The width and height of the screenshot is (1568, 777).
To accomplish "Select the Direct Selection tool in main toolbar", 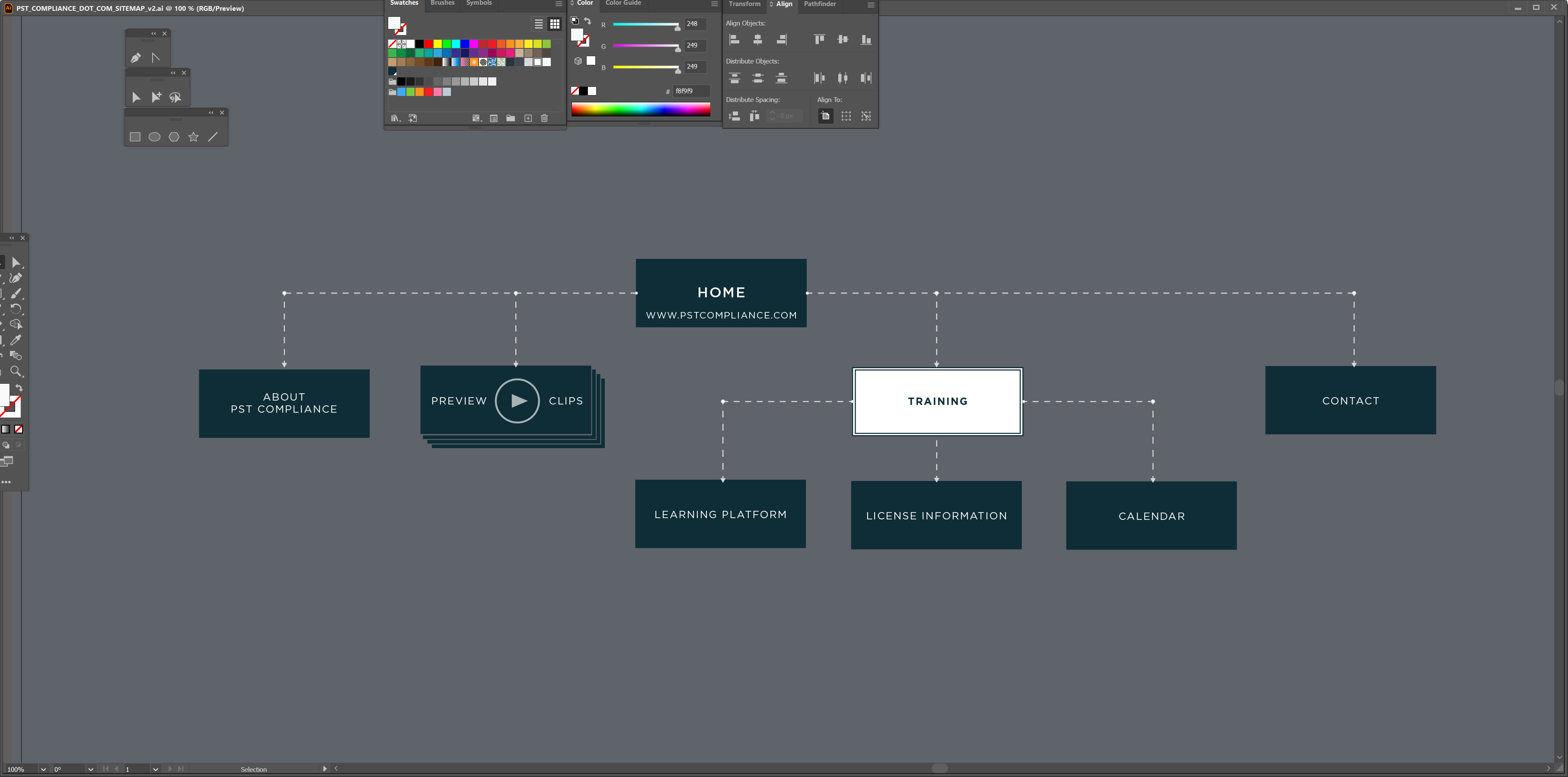I will [16, 263].
